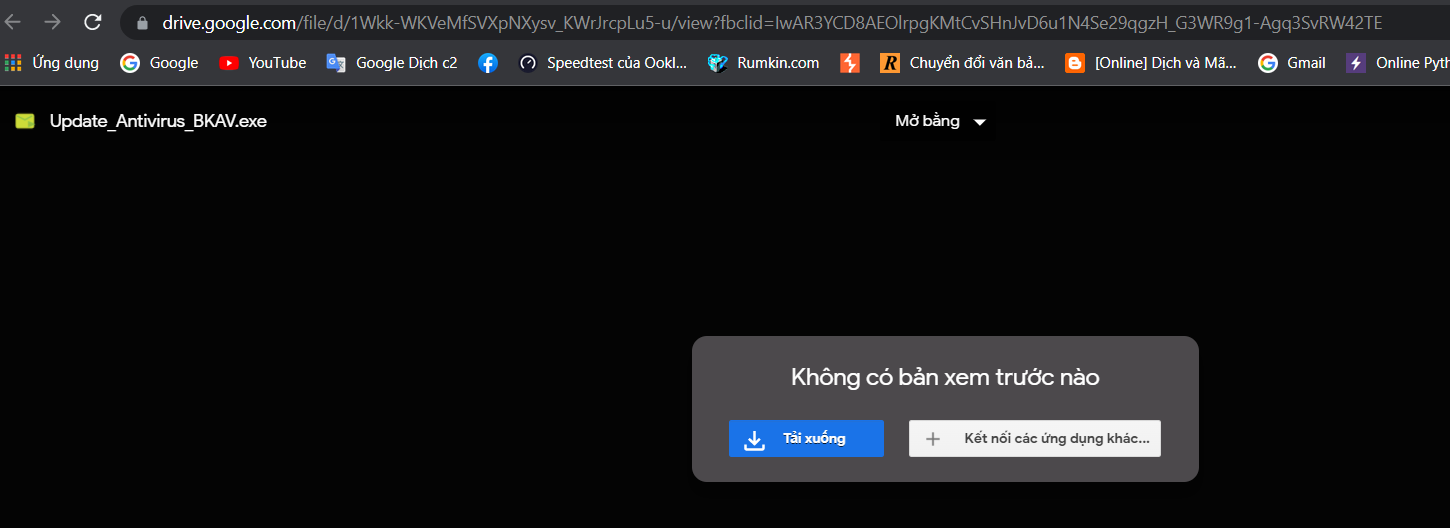Viewport: 1450px width, 528px height.
Task: Click the drive.google.com URL in address bar
Action: [x=773, y=22]
